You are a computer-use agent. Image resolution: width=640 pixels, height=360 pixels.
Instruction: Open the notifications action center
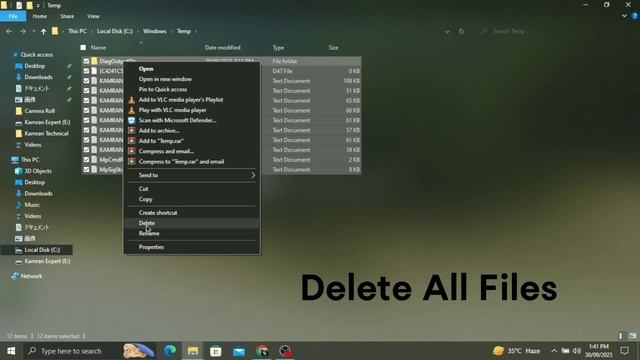(x=624, y=351)
